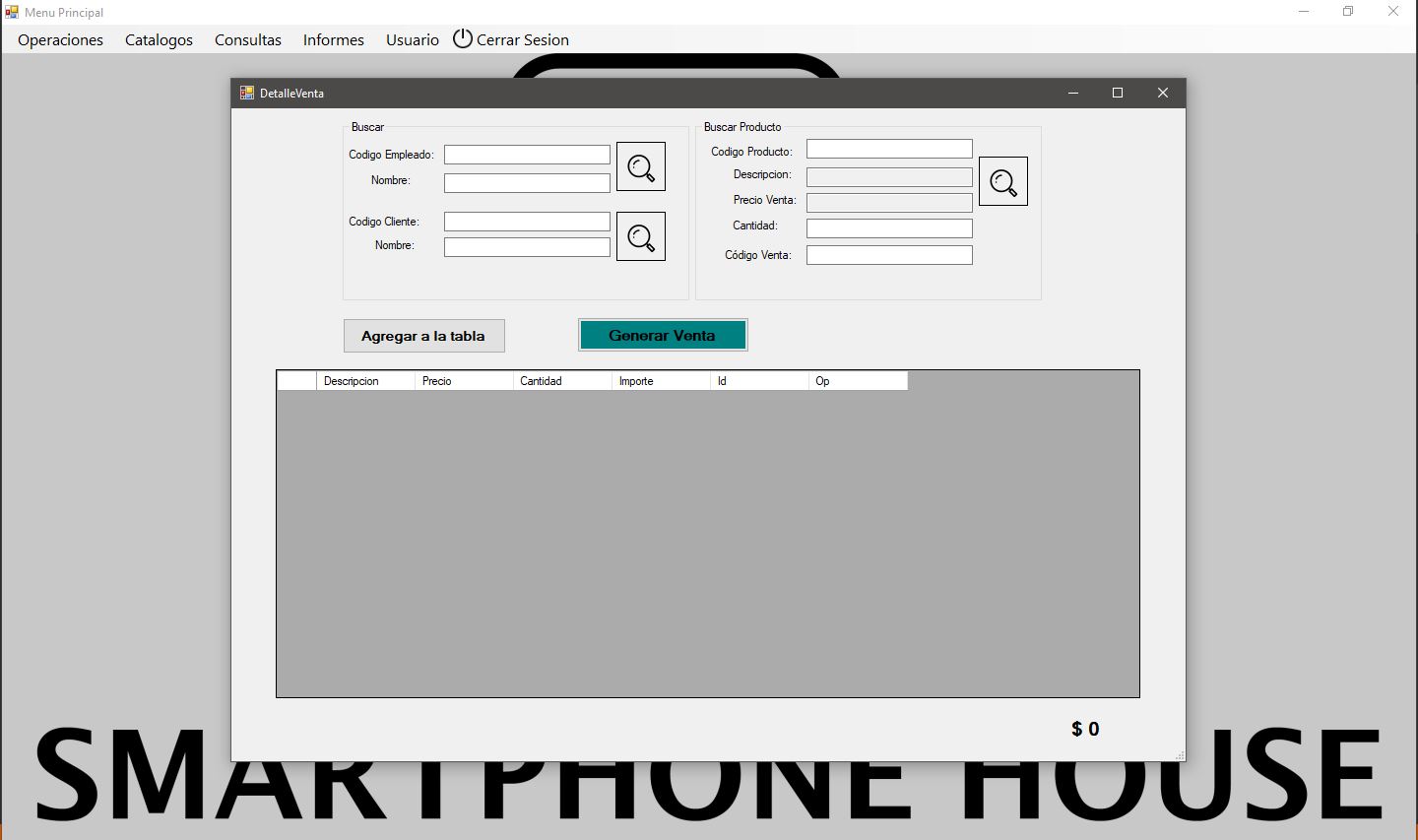Focus the Código Venta input field
Viewport: 1418px width, 840px height.
(x=889, y=255)
